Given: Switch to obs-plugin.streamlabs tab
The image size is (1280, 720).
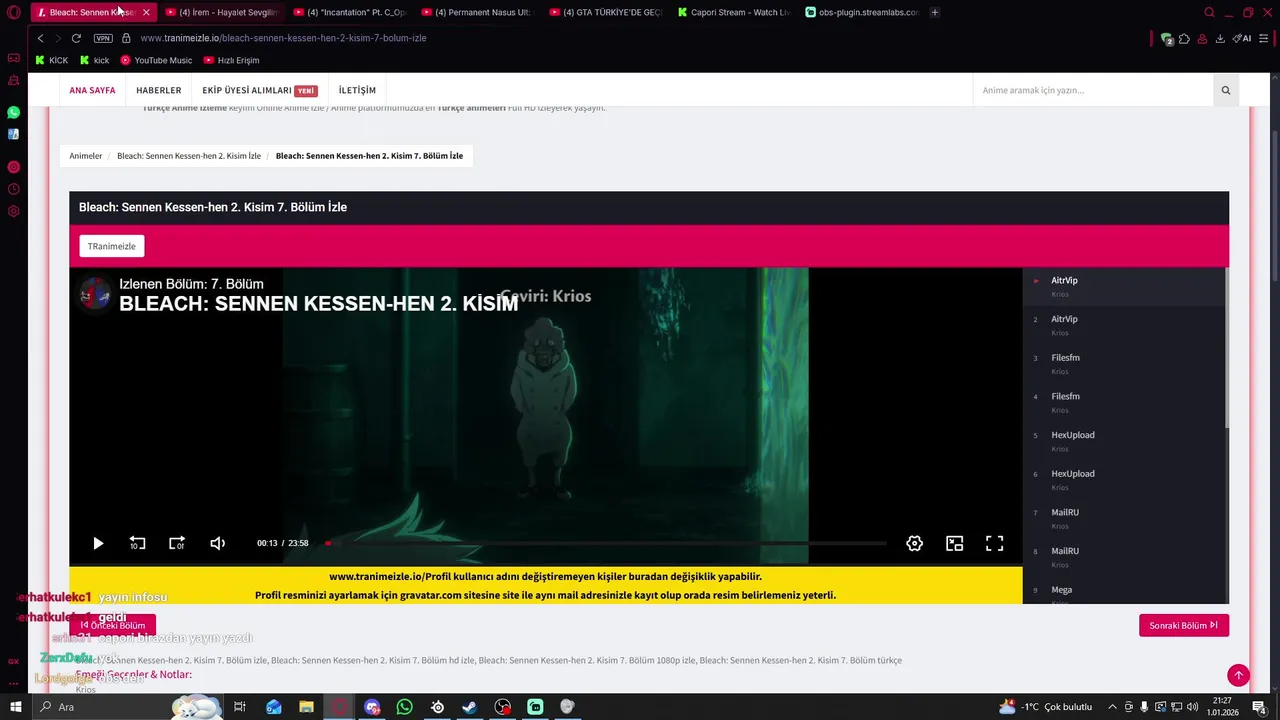Looking at the screenshot, I should (x=862, y=12).
